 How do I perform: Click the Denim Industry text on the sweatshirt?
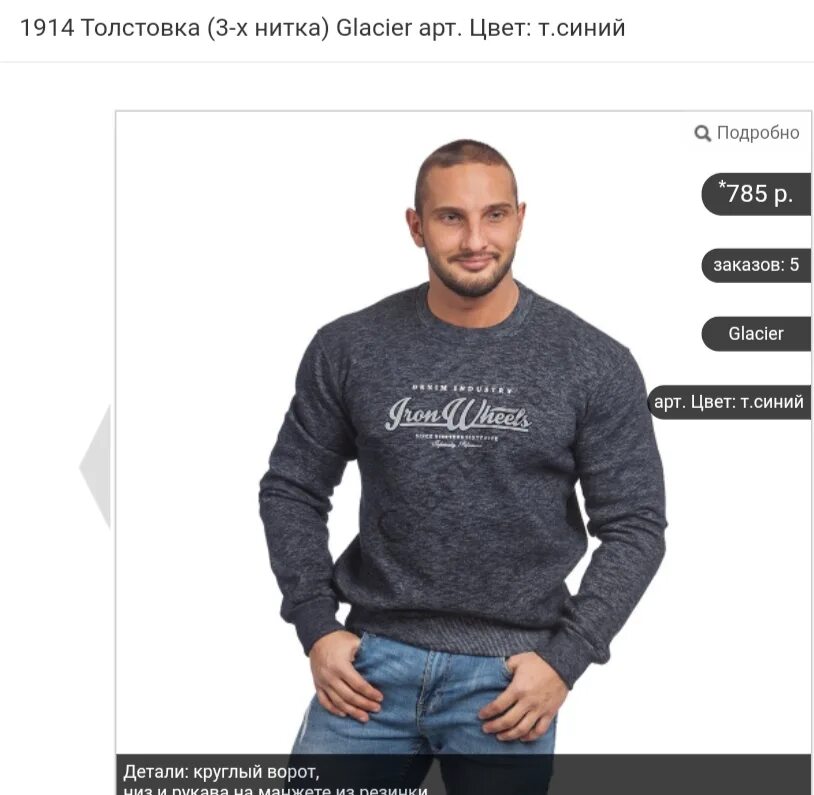(x=462, y=388)
